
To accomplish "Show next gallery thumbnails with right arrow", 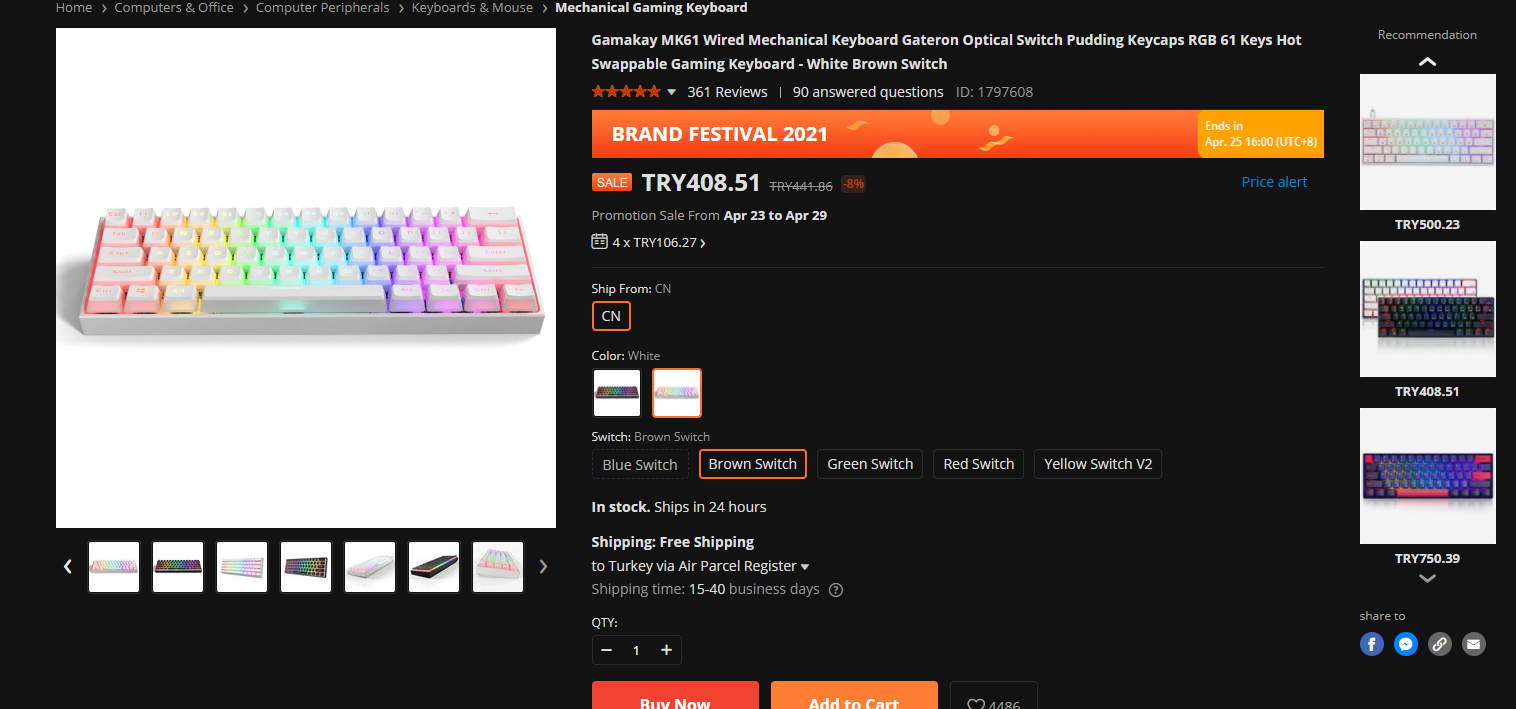I will coord(543,566).
